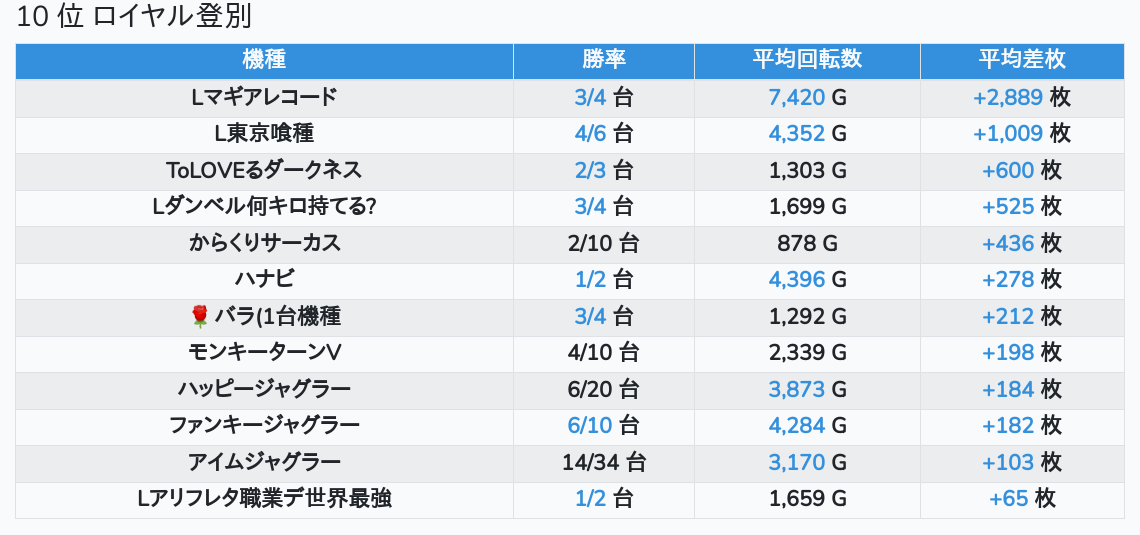Click Lダンベル何キロ持てる? machine name
Viewport: 1140px width, 535px height.
click(x=264, y=206)
